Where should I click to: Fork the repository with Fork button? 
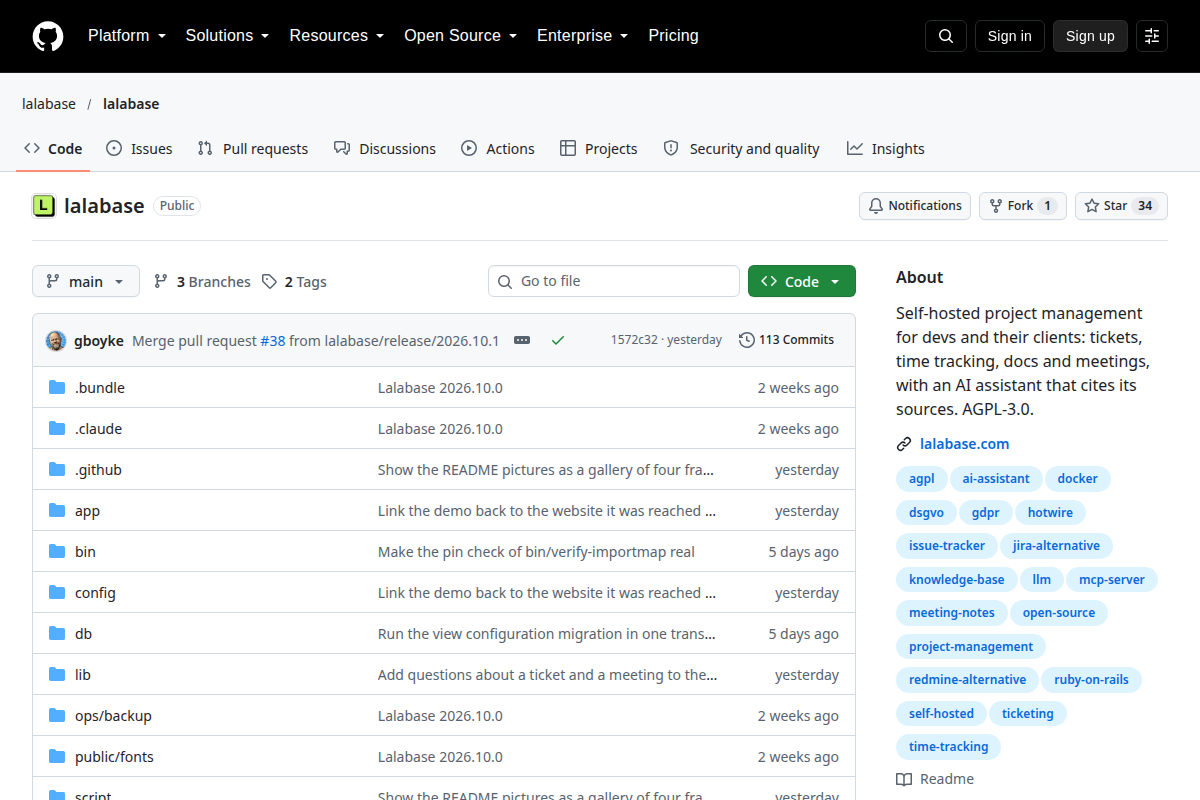click(1023, 206)
